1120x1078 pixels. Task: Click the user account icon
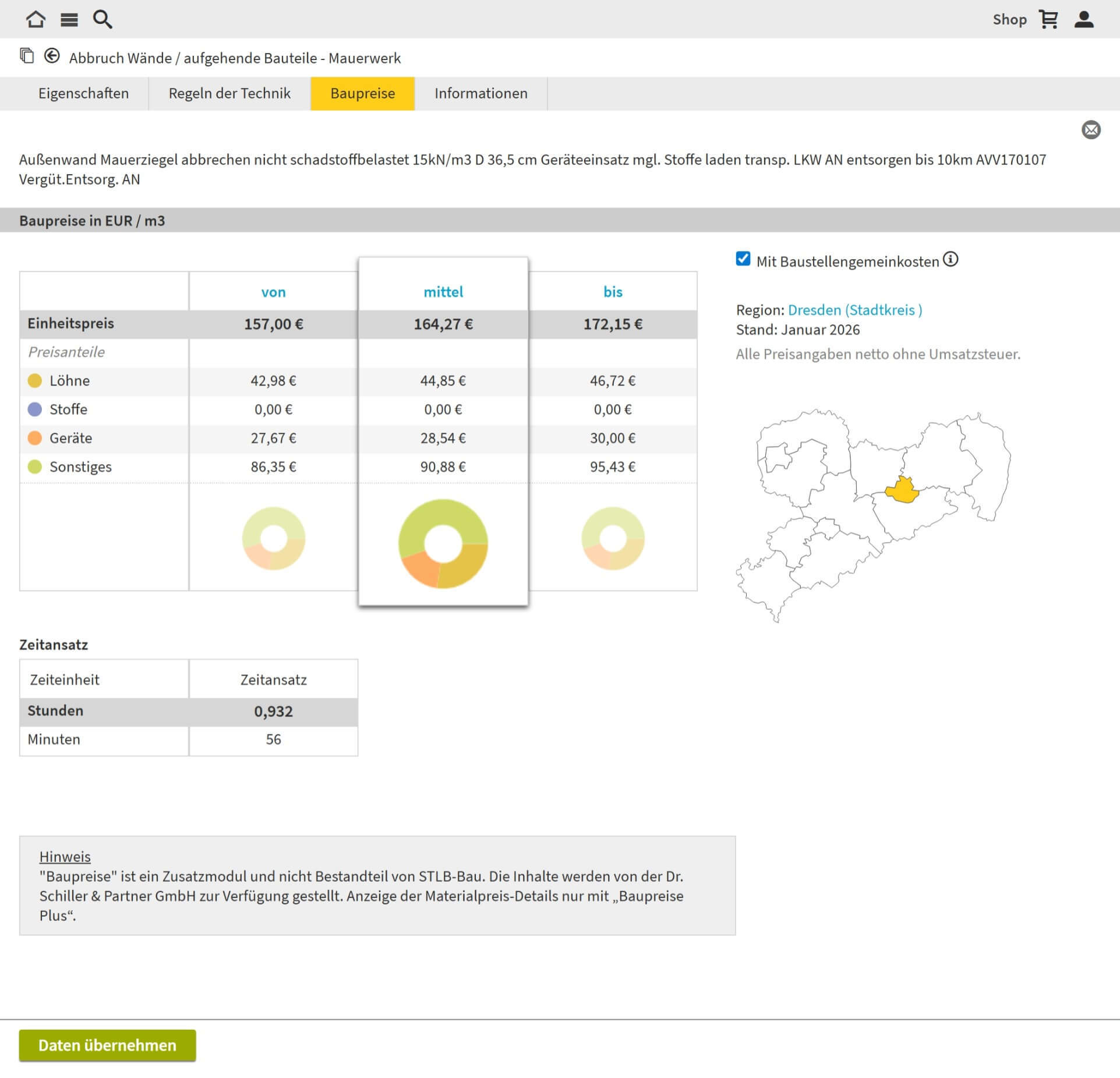[1084, 19]
